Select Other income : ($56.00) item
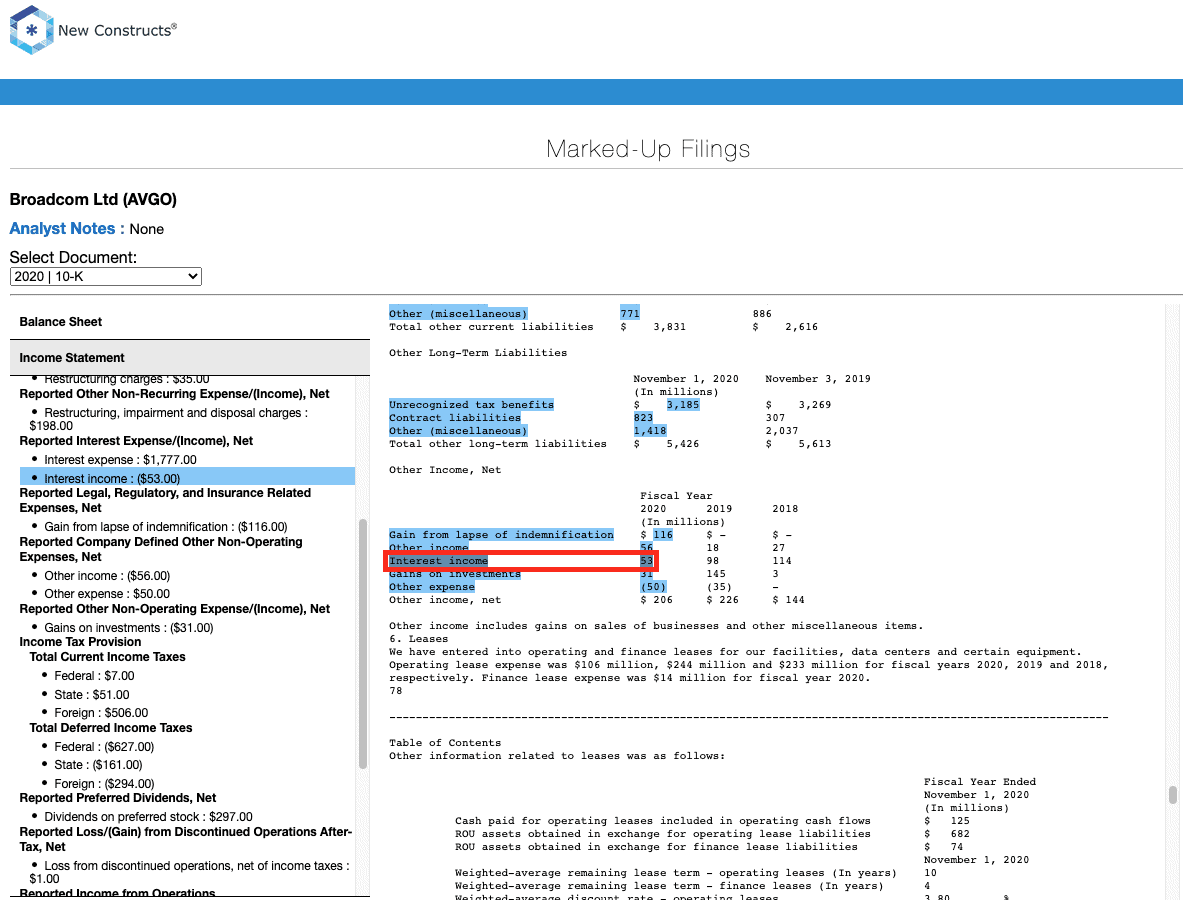The height and width of the screenshot is (900, 1183). [106, 576]
